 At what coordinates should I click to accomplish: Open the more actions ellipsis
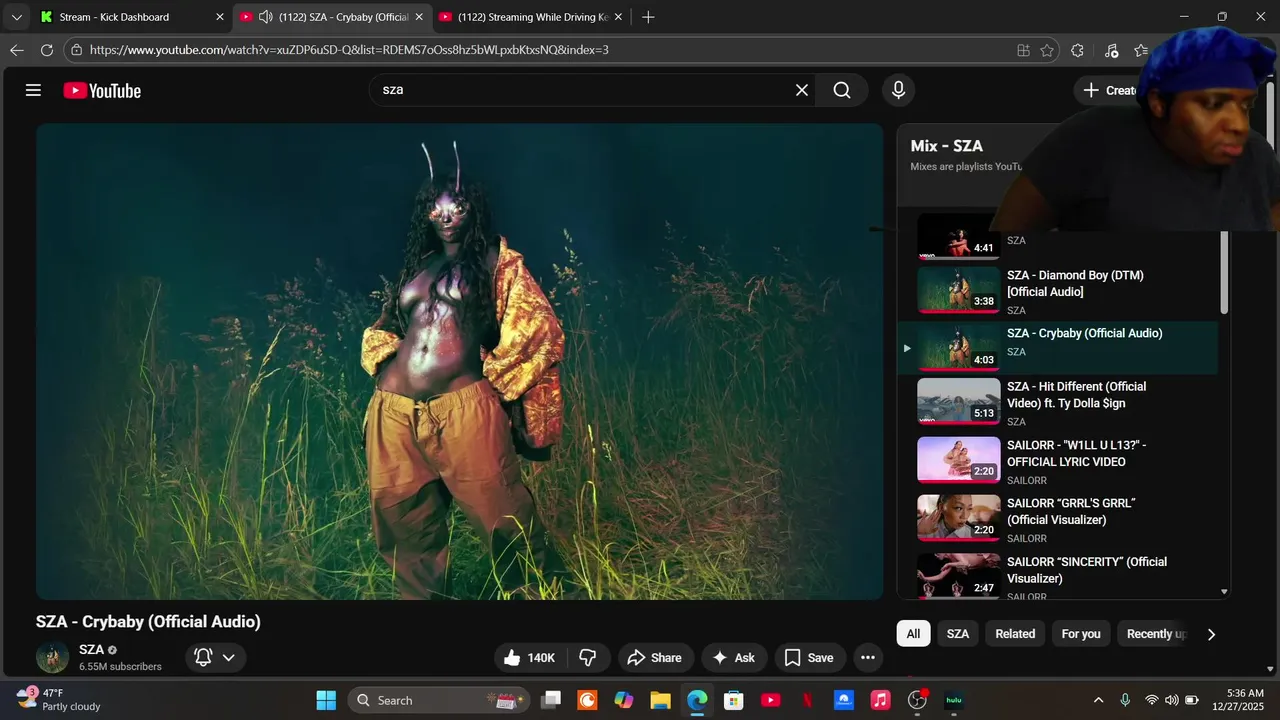pyautogui.click(x=867, y=657)
